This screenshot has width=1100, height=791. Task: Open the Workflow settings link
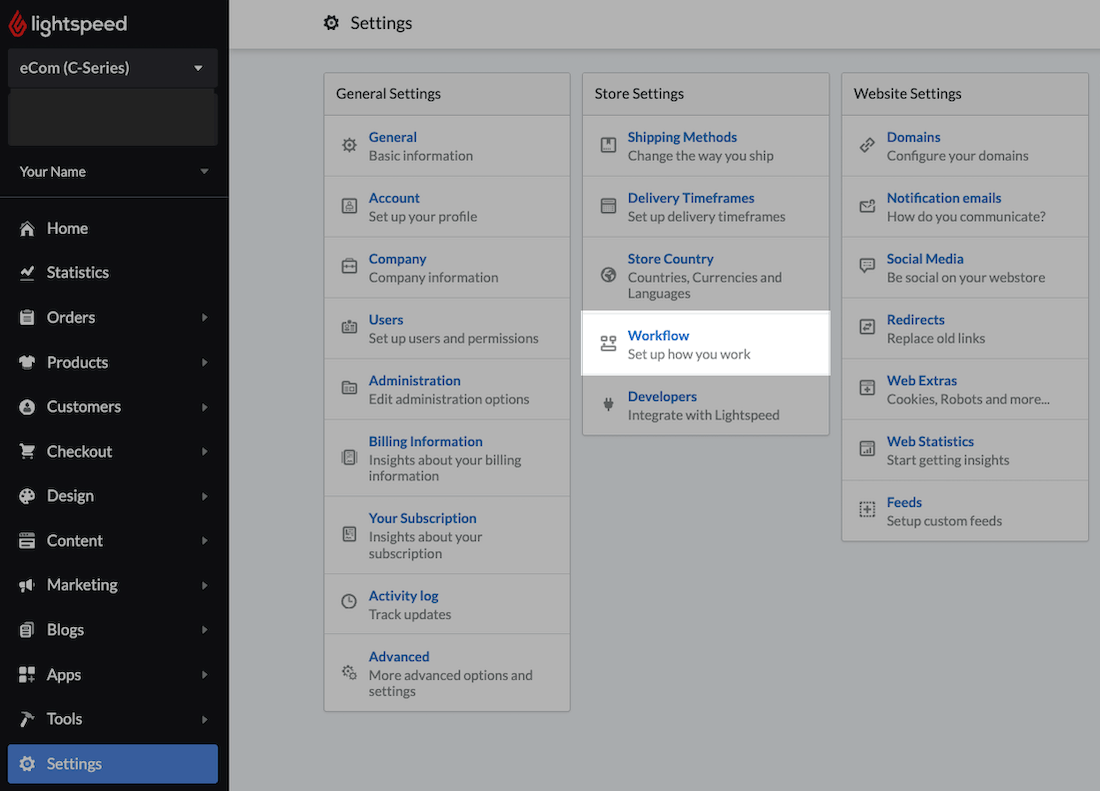pos(658,335)
